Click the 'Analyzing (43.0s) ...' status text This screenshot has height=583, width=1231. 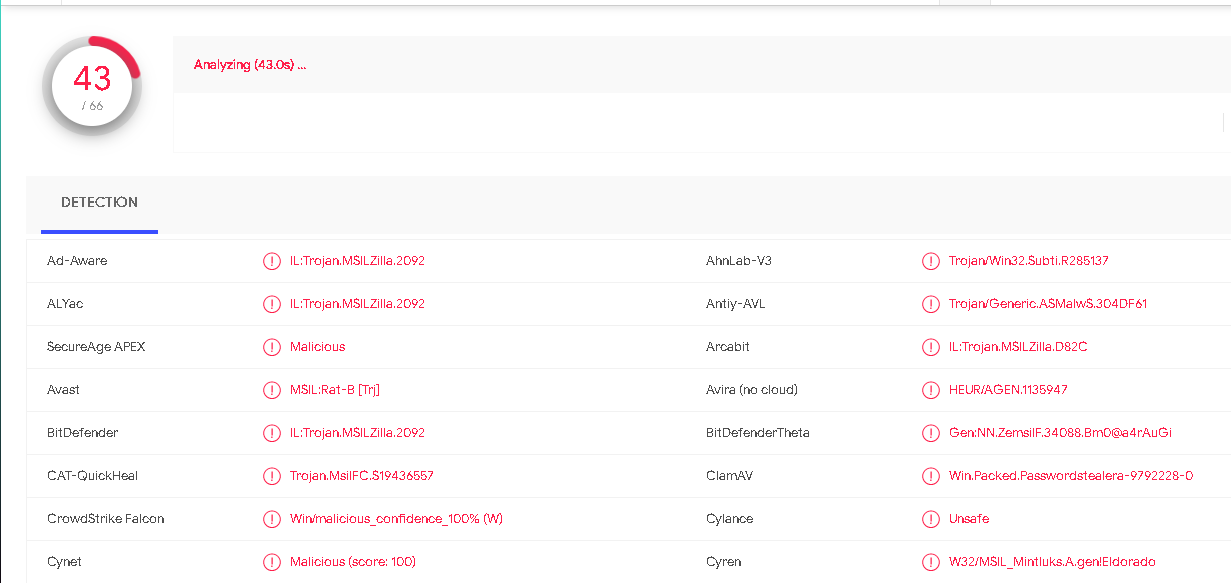pyautogui.click(x=250, y=65)
